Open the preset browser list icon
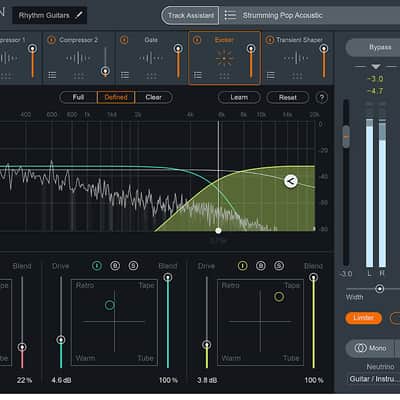The height and width of the screenshot is (400, 400). coord(230,15)
